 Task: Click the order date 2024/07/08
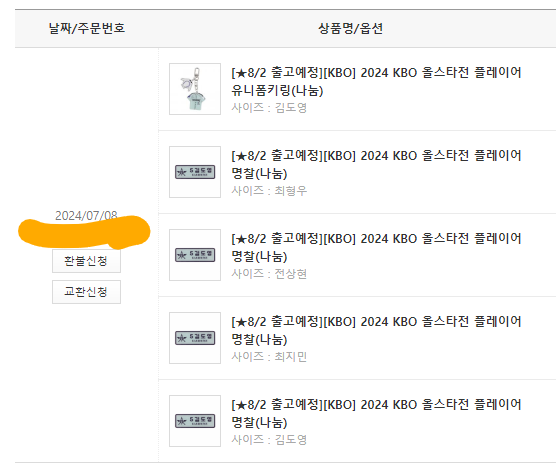pos(86,215)
